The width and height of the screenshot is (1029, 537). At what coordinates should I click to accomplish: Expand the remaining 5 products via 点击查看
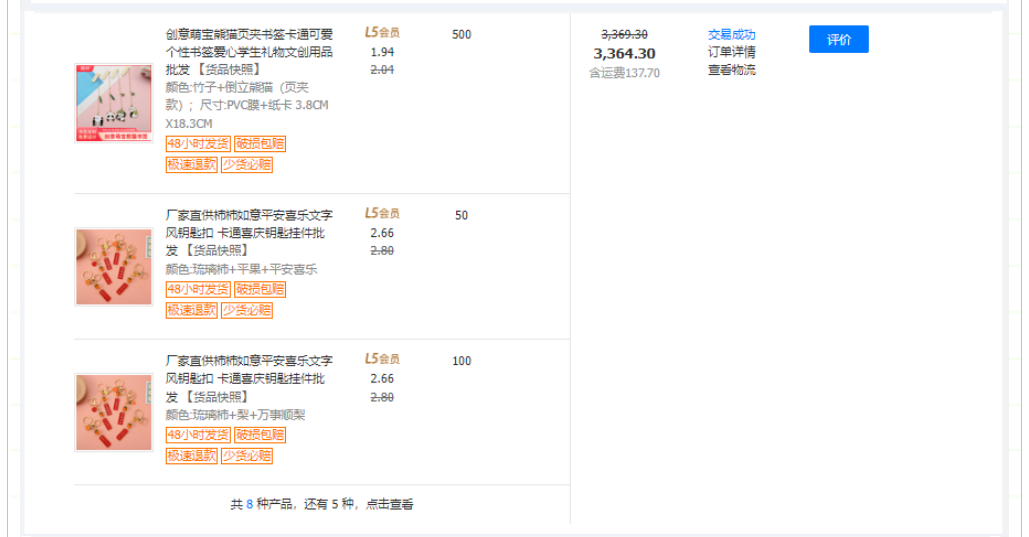point(389,505)
